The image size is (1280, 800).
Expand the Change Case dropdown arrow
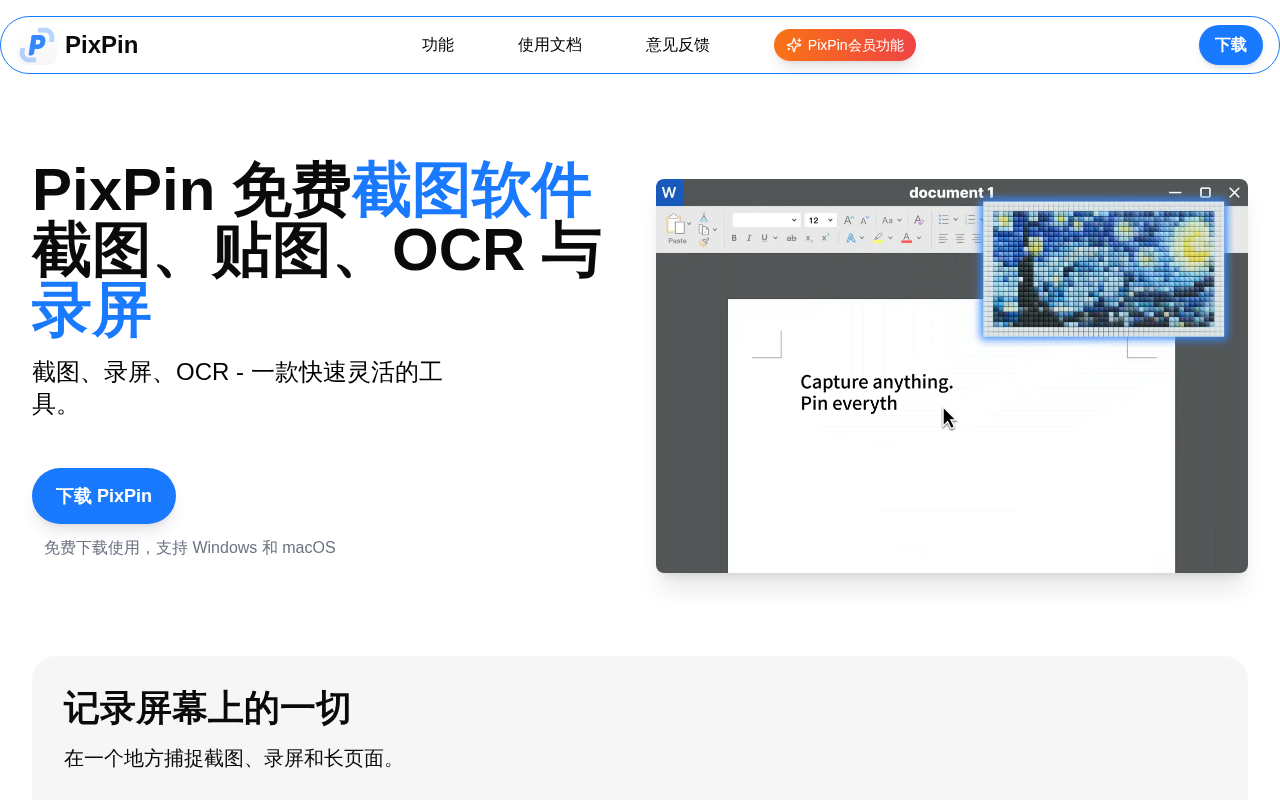click(899, 220)
